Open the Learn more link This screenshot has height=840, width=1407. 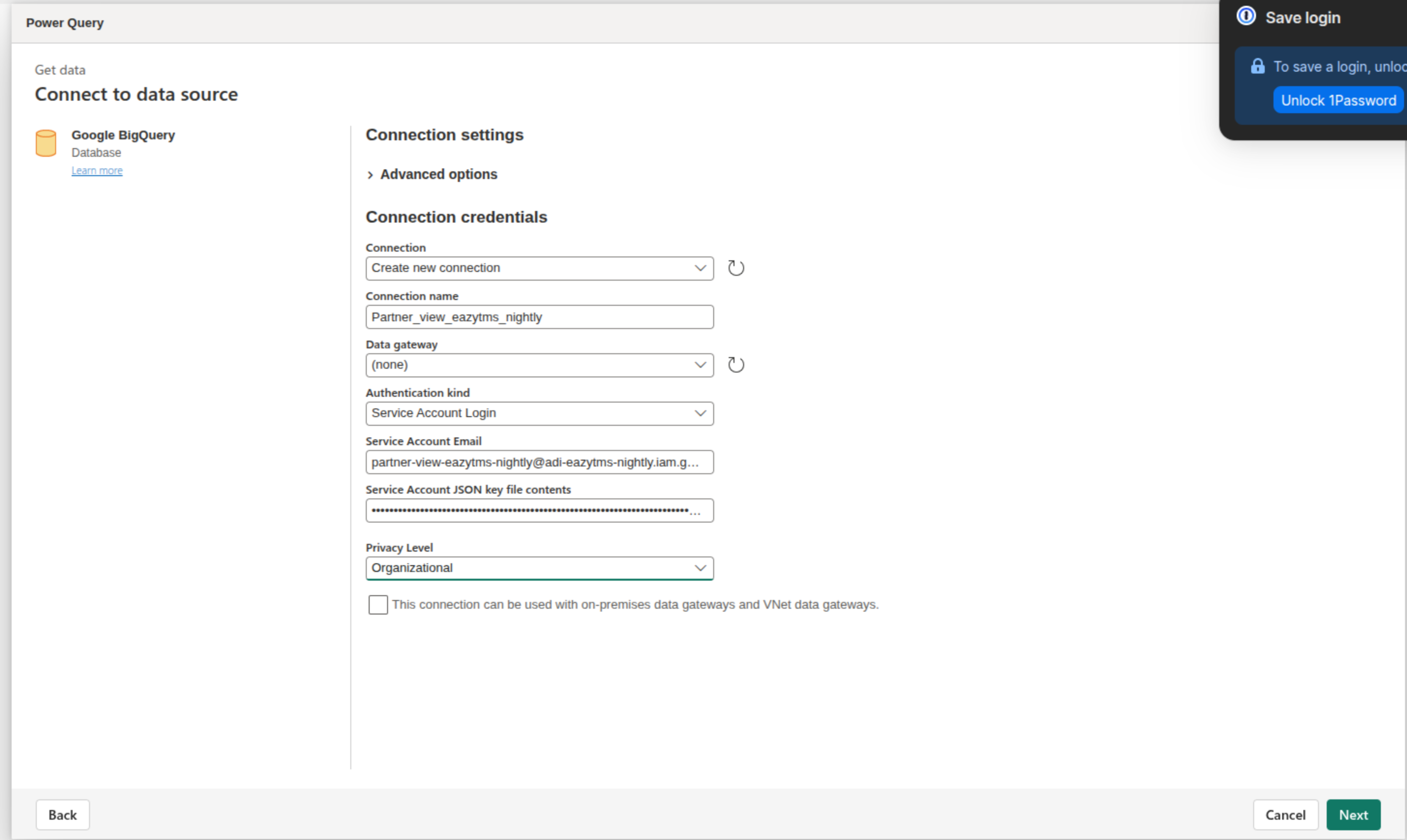(x=97, y=170)
